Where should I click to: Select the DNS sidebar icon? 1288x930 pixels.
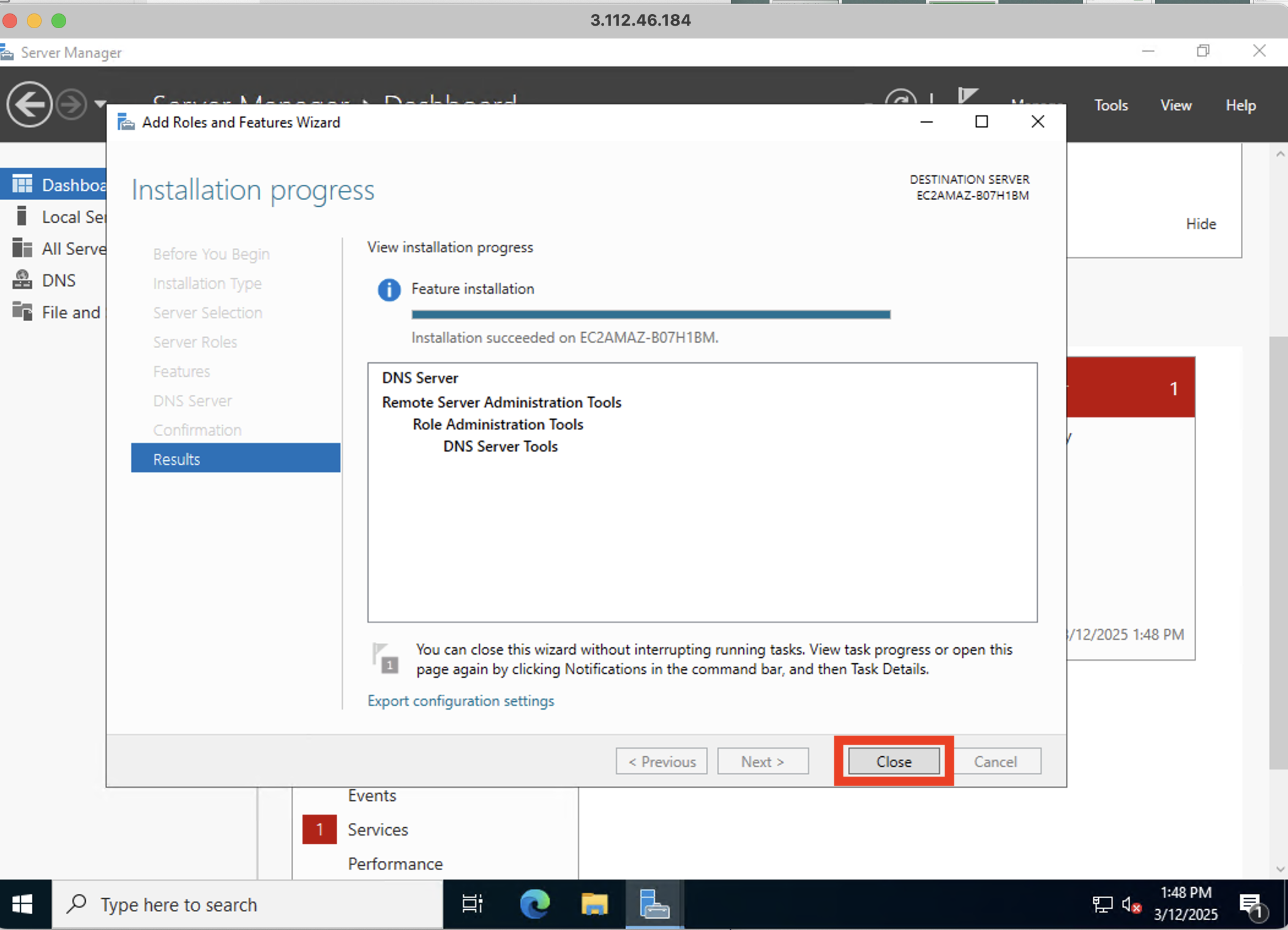[x=23, y=280]
